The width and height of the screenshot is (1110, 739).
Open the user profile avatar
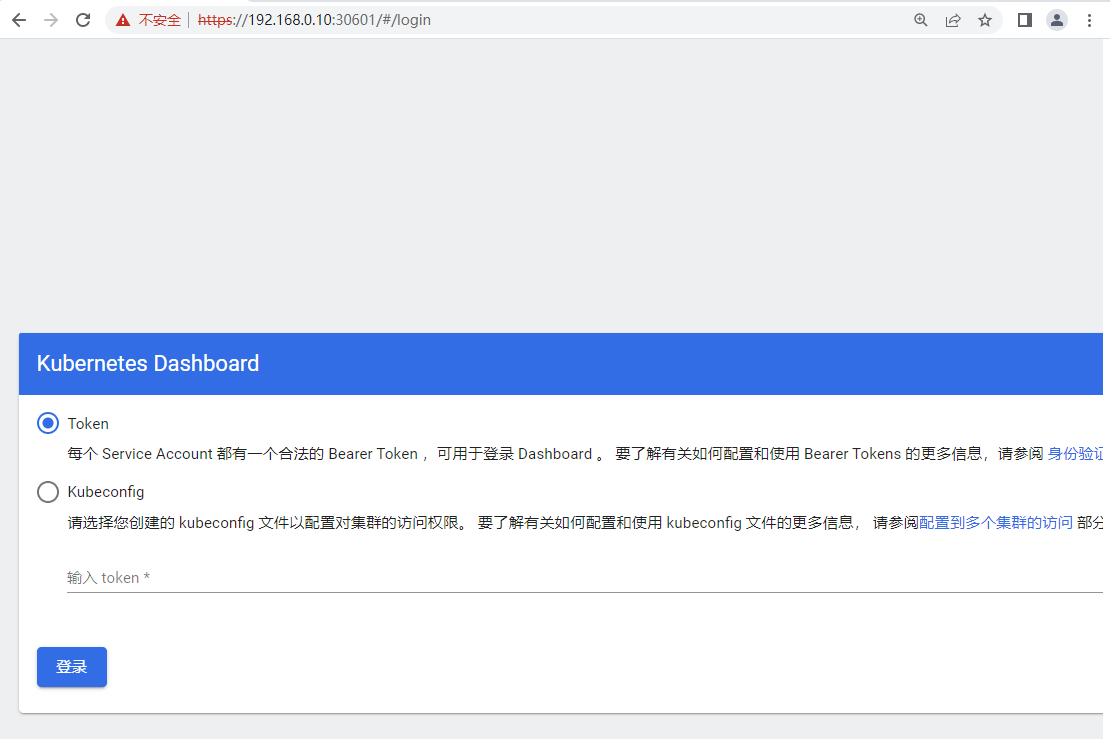coord(1057,20)
